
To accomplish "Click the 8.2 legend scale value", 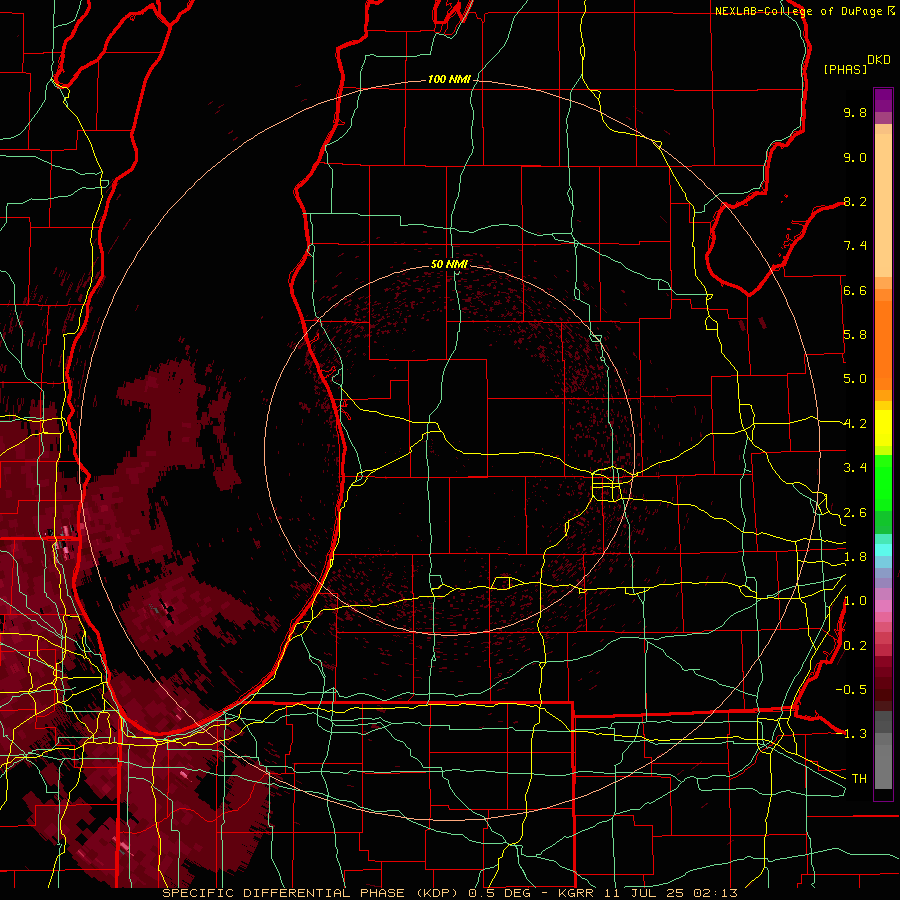I will [x=855, y=201].
